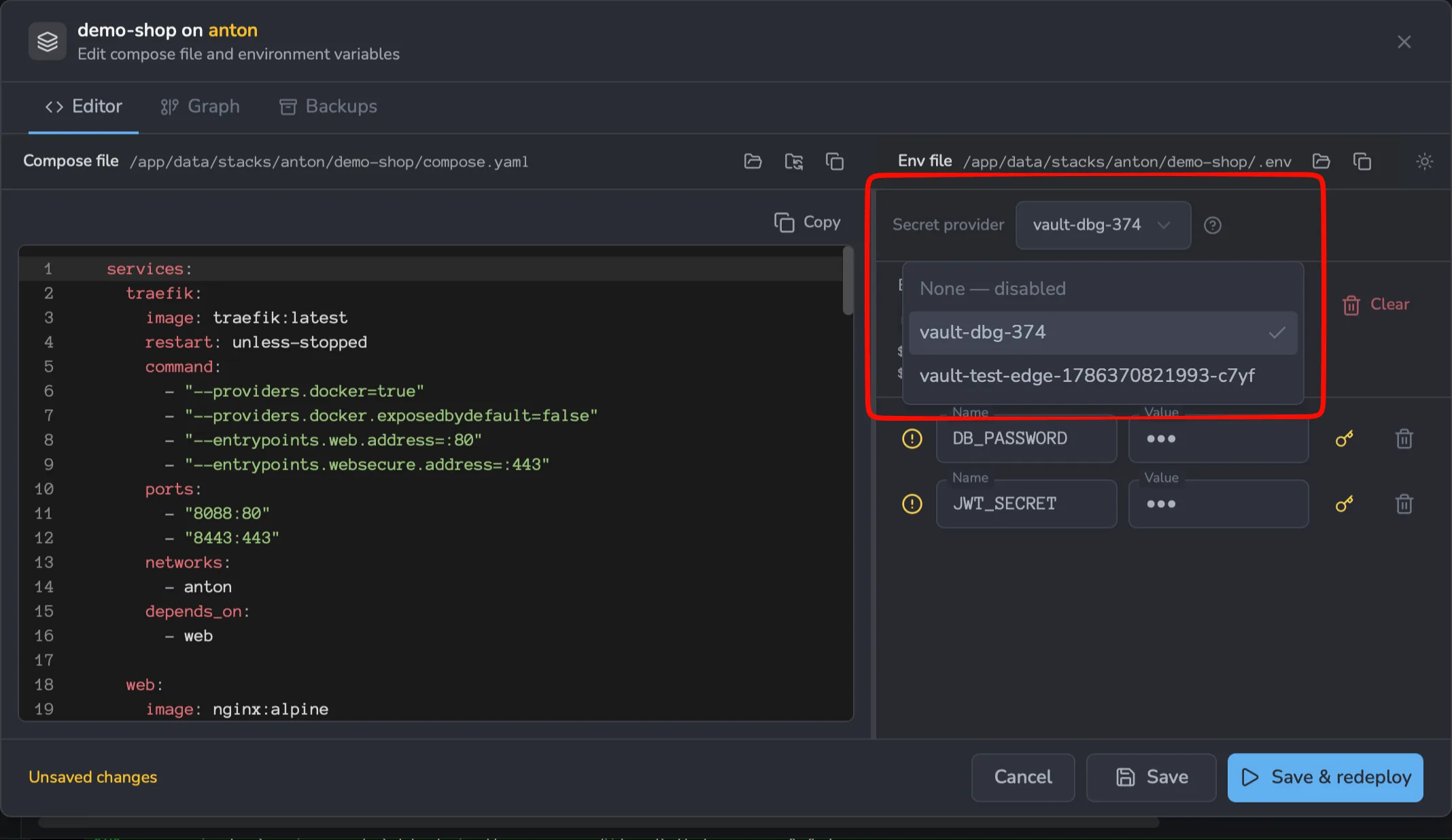Click line 1 'services:' in editor
Viewport: 1452px width, 840px height.
pos(149,269)
